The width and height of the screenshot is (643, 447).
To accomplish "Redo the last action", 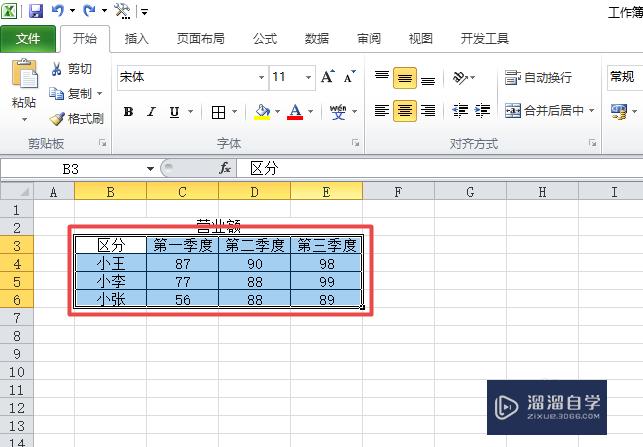I will point(89,11).
